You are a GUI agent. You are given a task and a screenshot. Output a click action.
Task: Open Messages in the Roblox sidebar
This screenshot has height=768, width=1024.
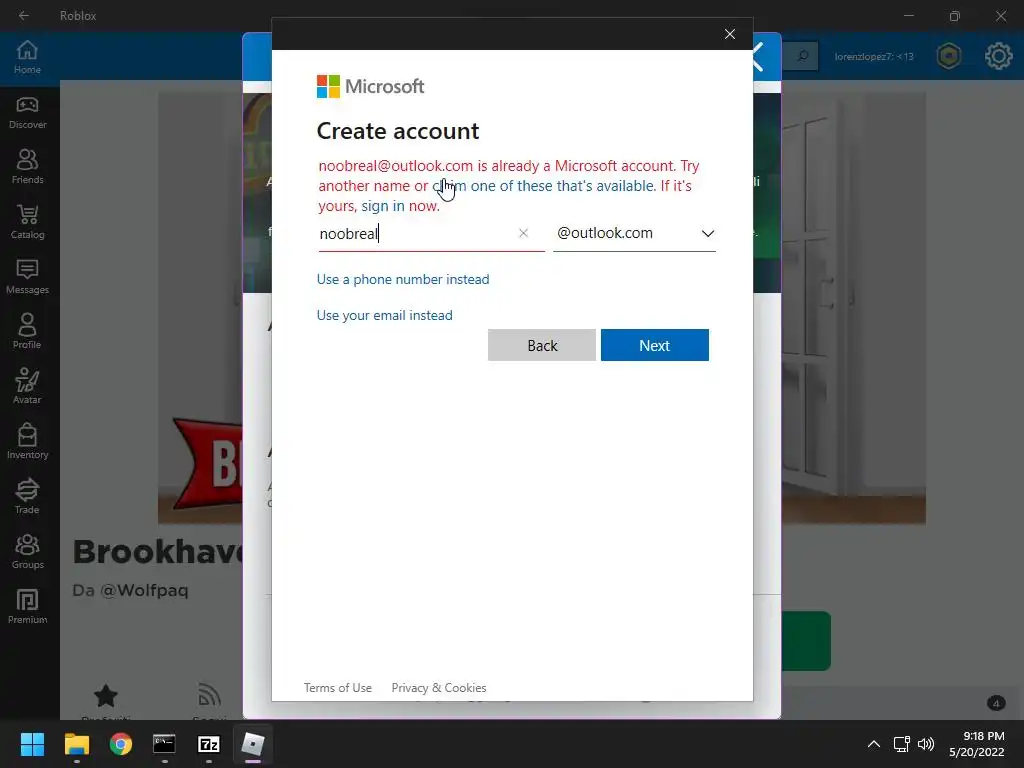(27, 277)
